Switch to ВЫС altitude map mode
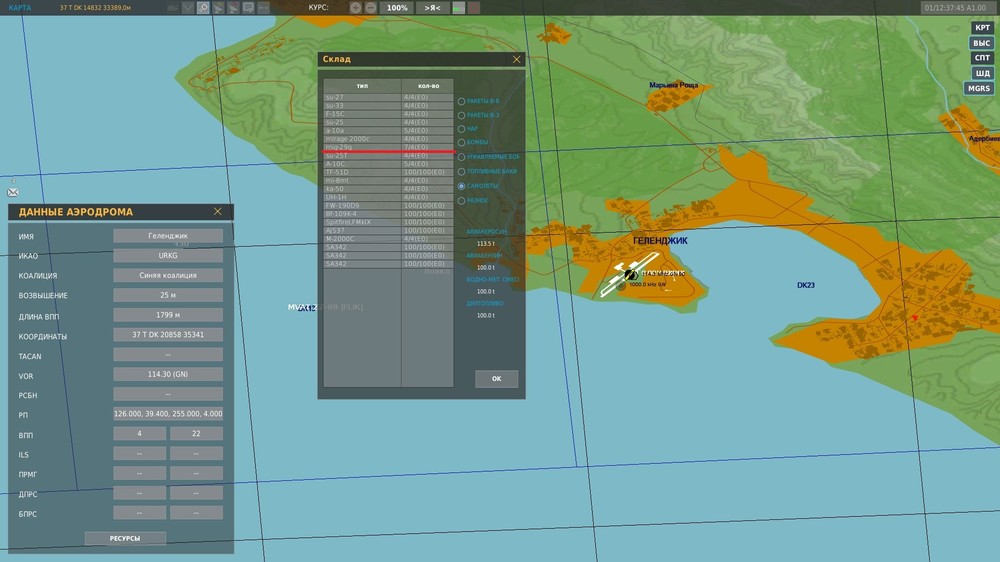This screenshot has width=1000, height=562. tap(982, 43)
